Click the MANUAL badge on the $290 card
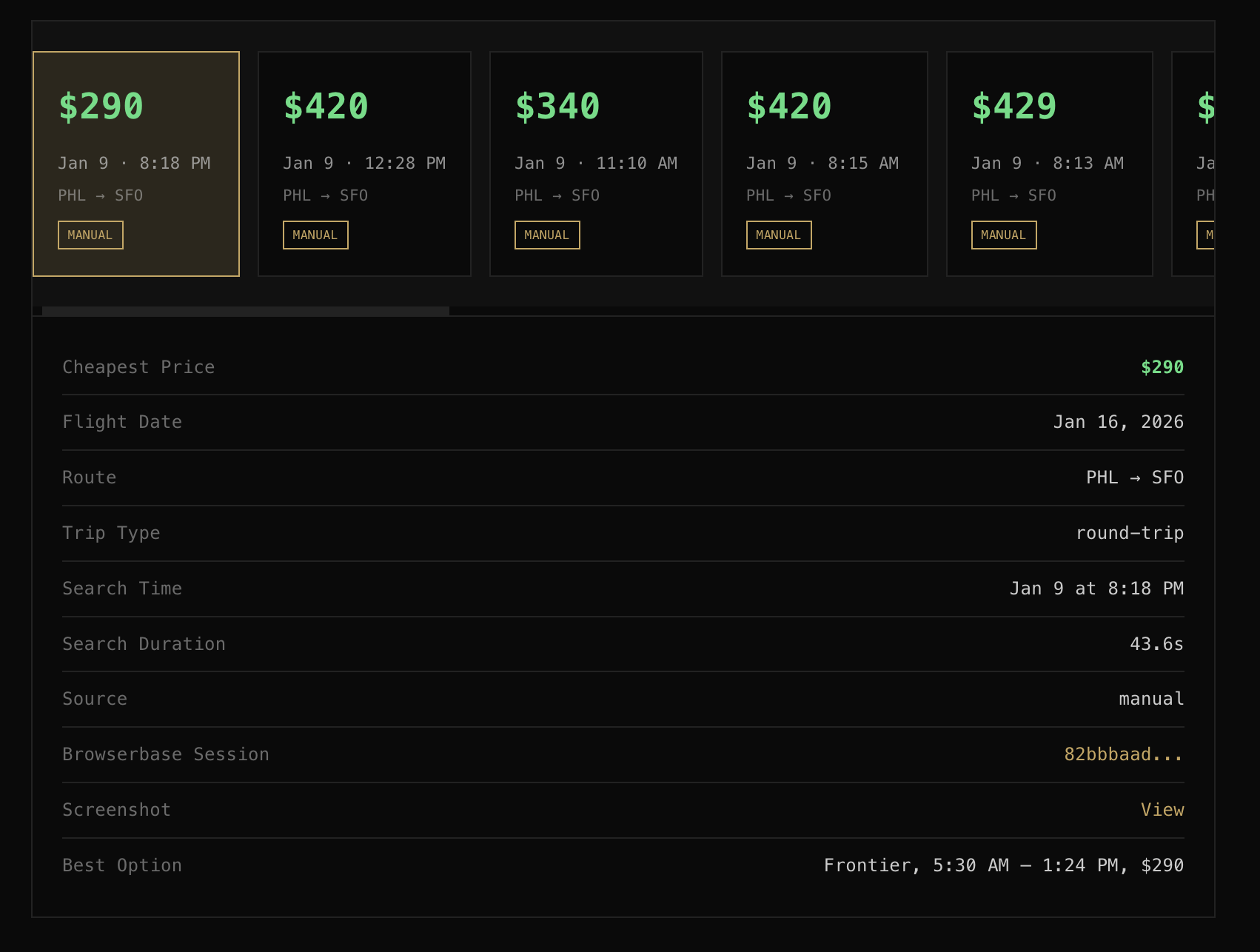The height and width of the screenshot is (952, 1260). coord(90,235)
